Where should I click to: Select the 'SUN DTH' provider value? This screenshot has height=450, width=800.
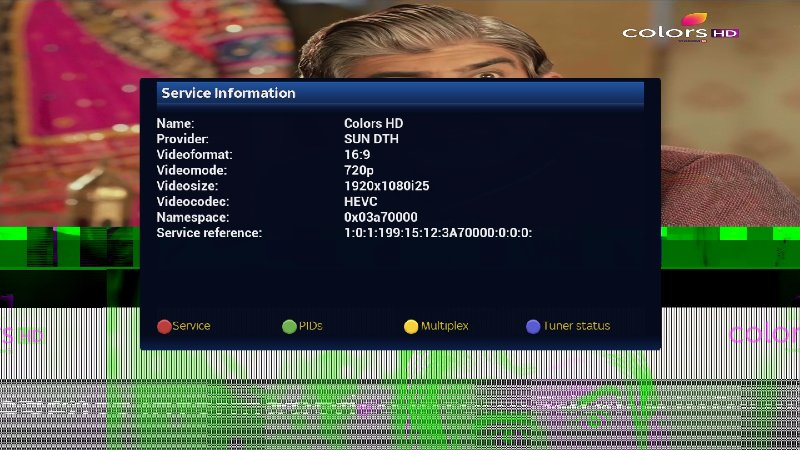pyautogui.click(x=371, y=139)
